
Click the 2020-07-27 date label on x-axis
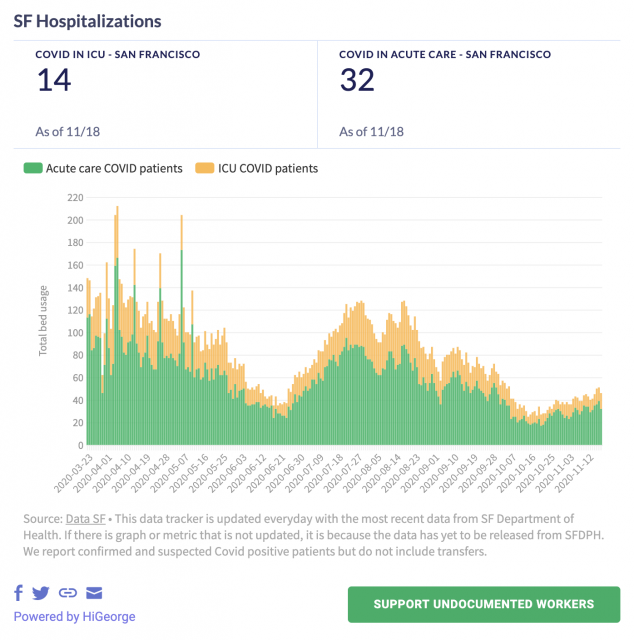[337, 474]
